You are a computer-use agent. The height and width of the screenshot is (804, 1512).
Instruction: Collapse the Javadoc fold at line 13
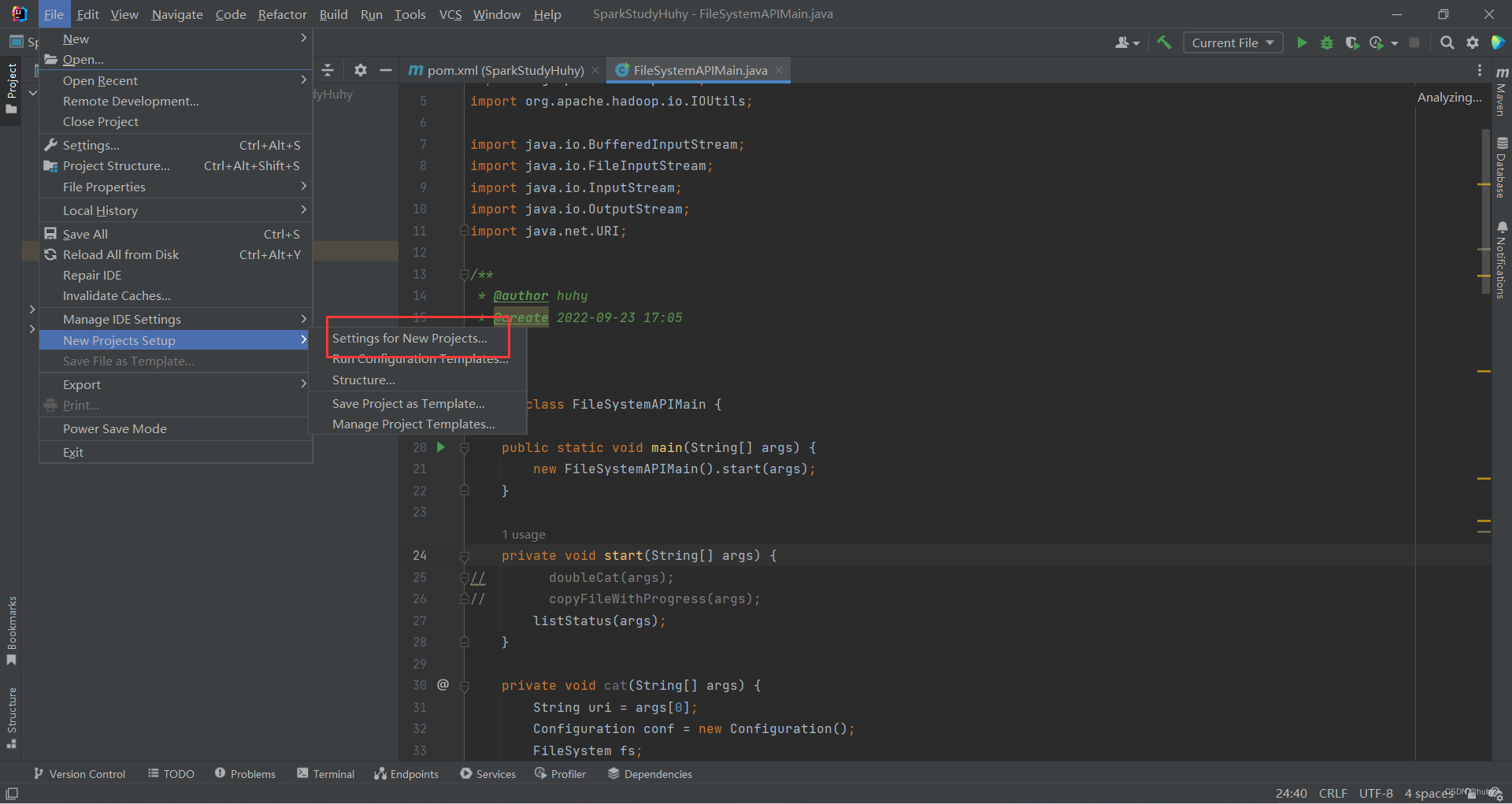[x=465, y=275]
